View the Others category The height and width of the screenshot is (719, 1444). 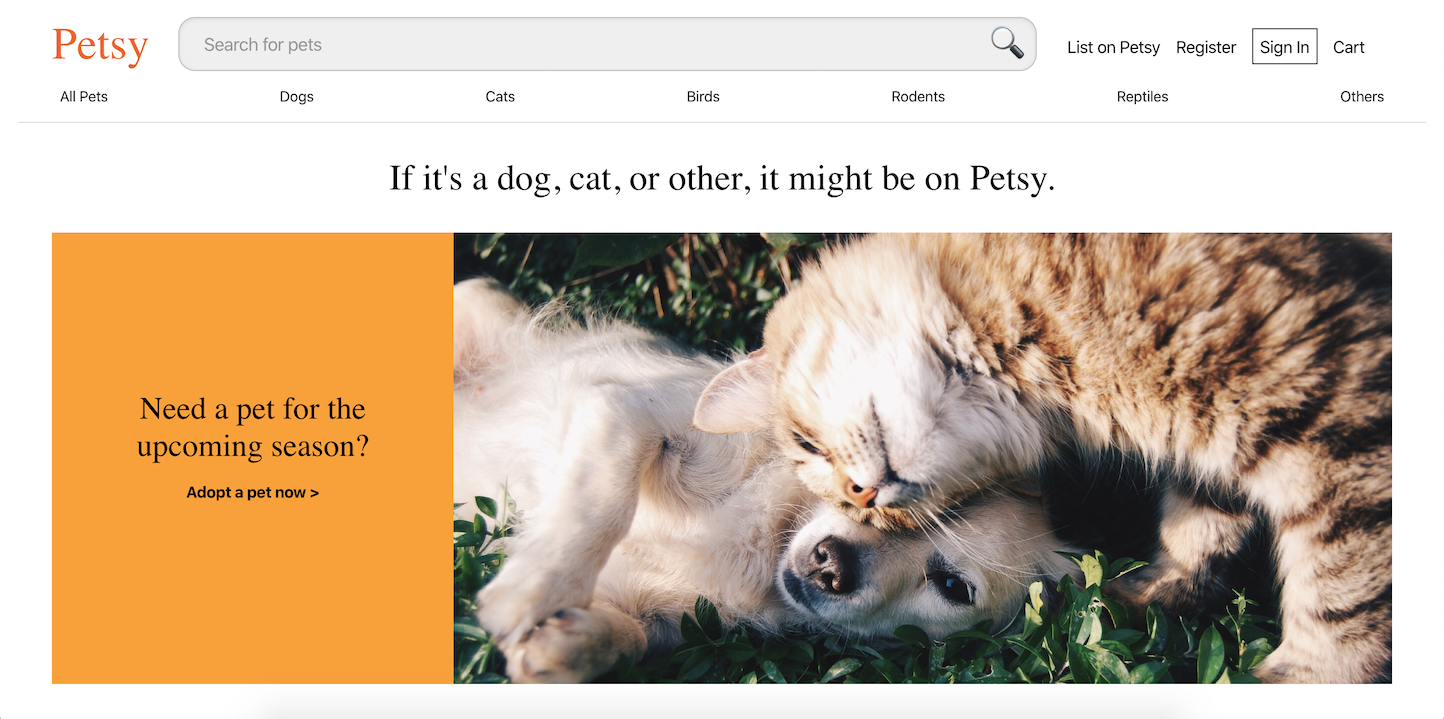pyautogui.click(x=1362, y=97)
